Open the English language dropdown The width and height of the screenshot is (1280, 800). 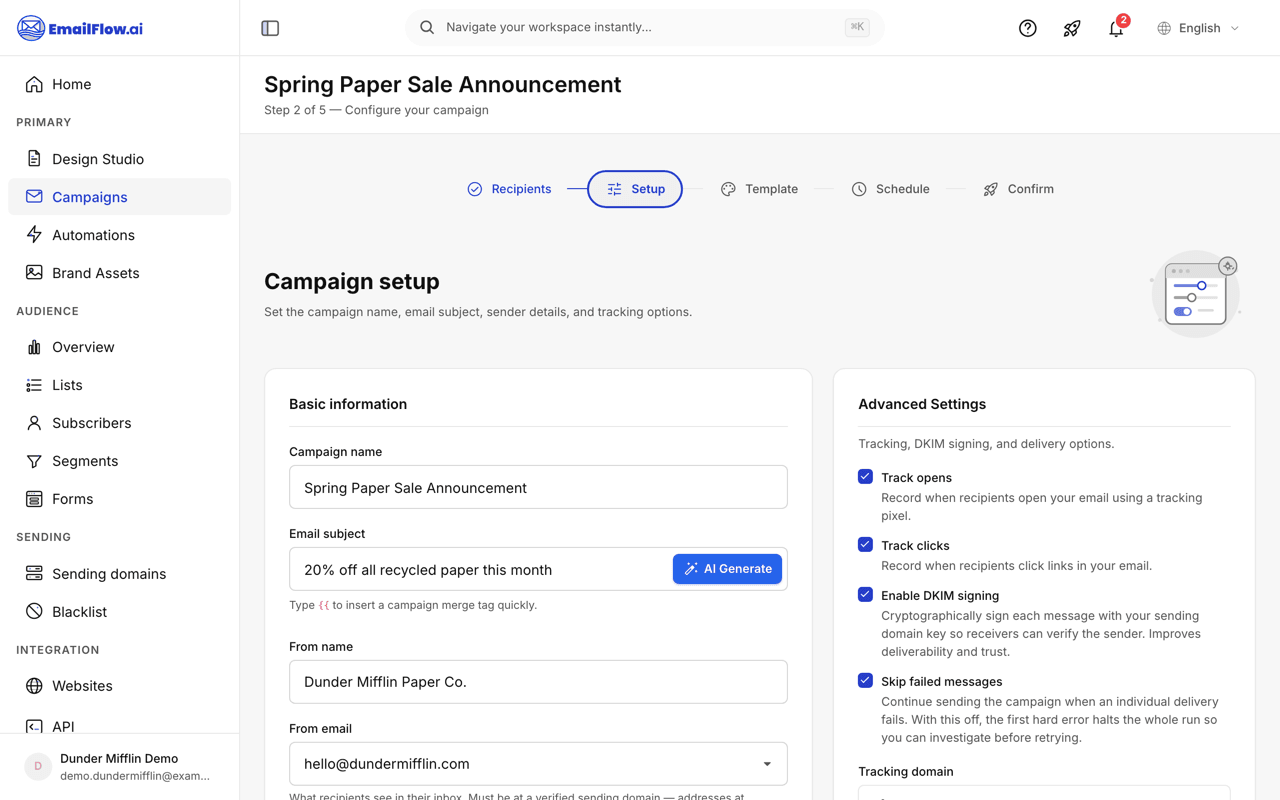click(x=1198, y=28)
